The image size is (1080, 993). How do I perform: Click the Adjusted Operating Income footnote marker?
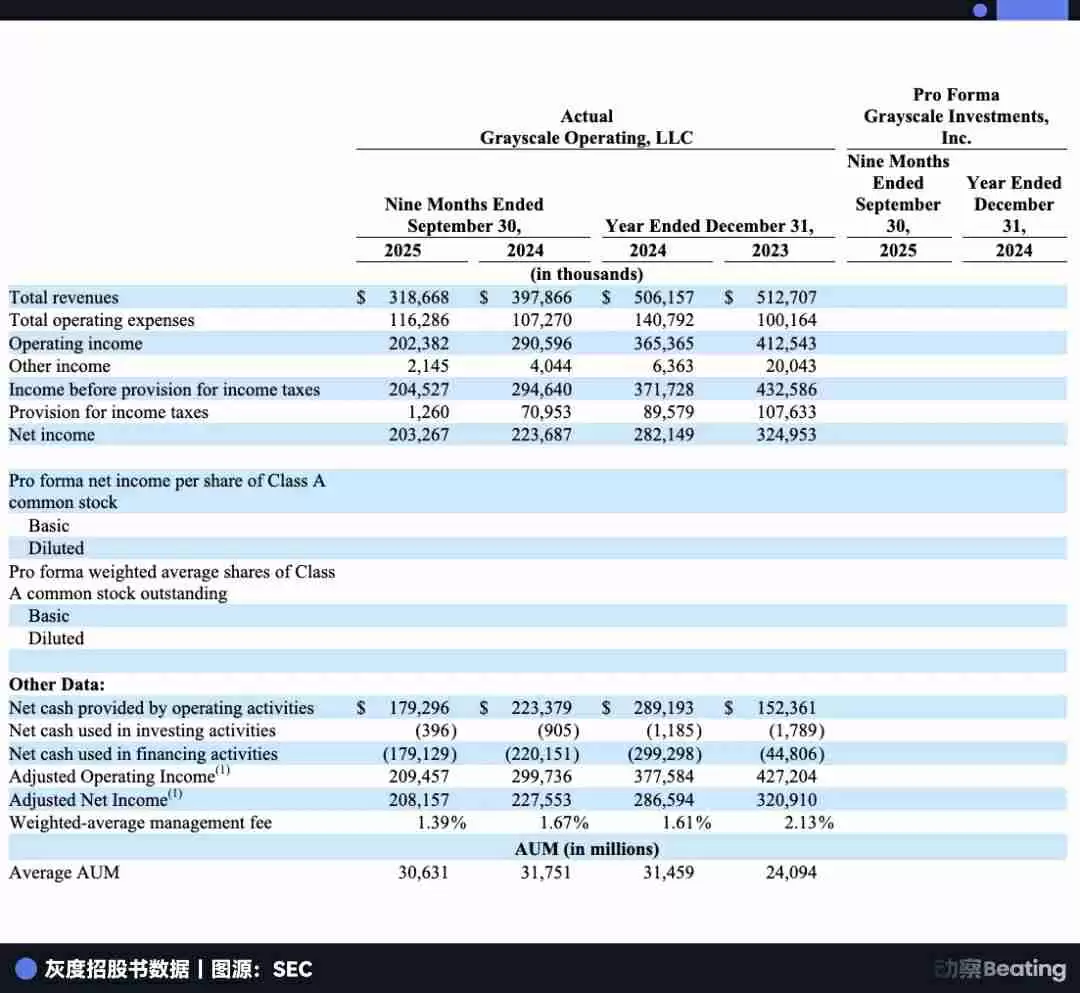224,768
